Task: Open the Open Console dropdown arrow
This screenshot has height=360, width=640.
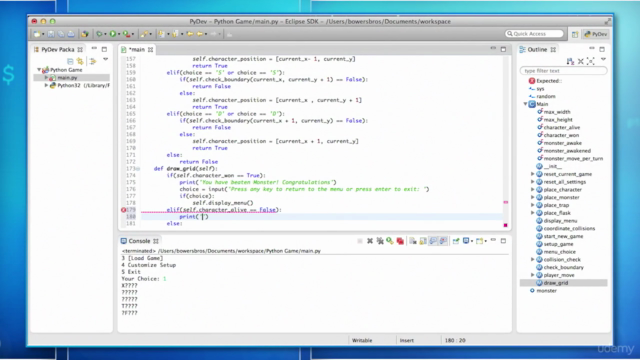Action: pos(486,241)
